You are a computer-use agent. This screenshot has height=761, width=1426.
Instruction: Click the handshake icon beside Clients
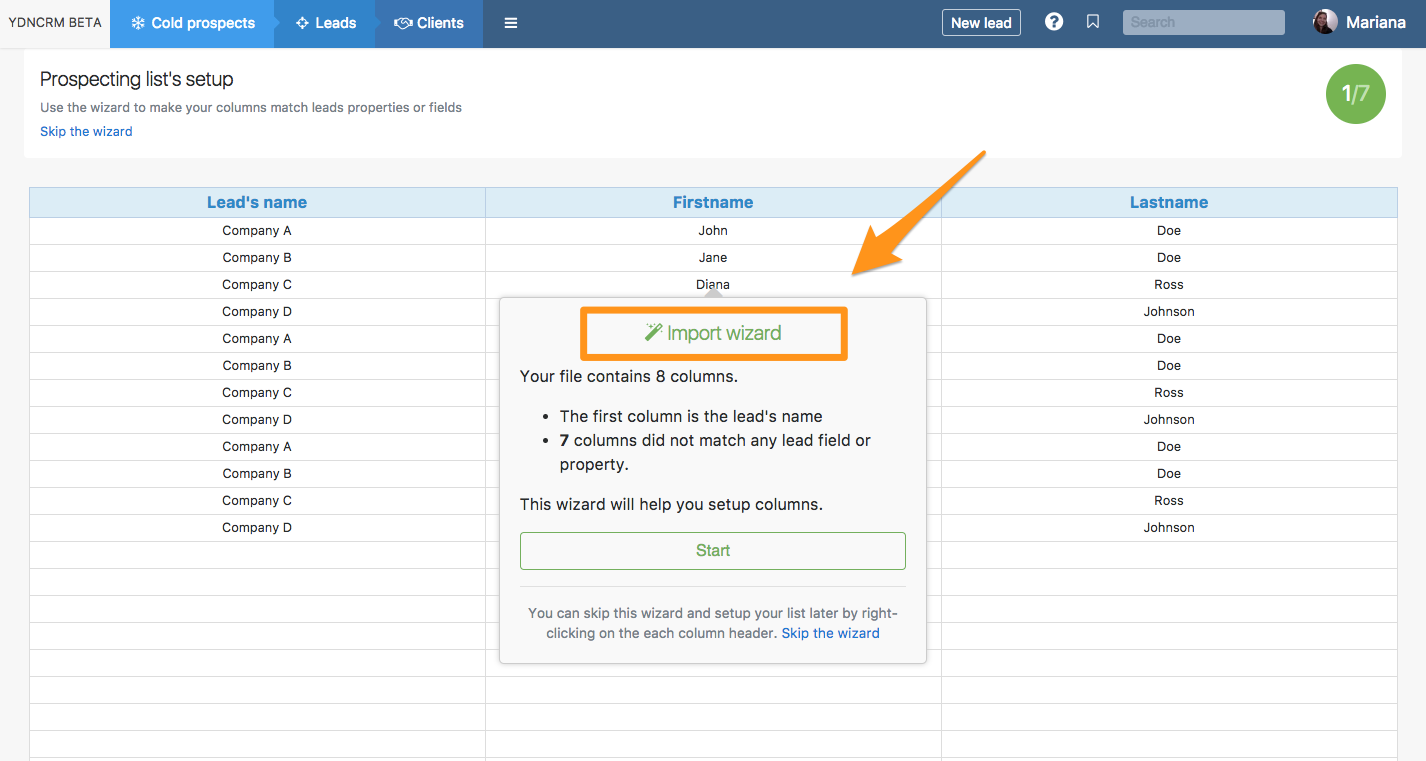[403, 23]
